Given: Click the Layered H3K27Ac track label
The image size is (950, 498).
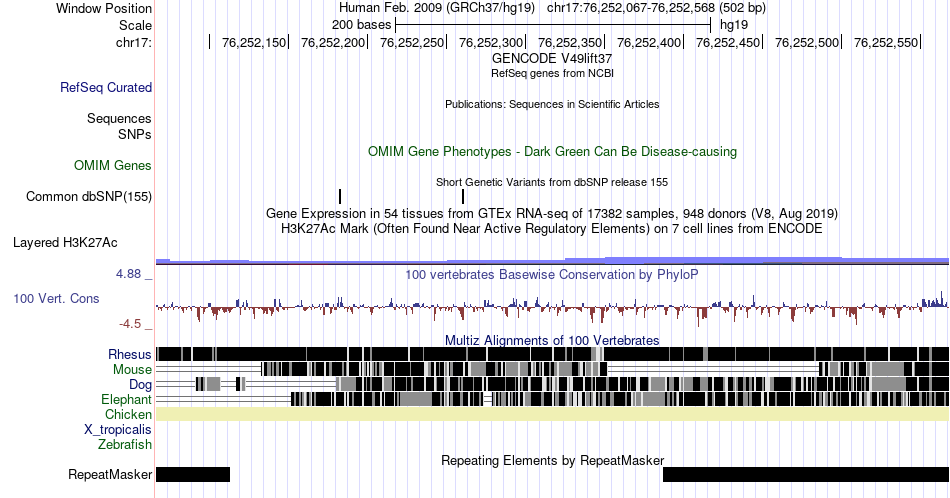Looking at the screenshot, I should coord(65,243).
